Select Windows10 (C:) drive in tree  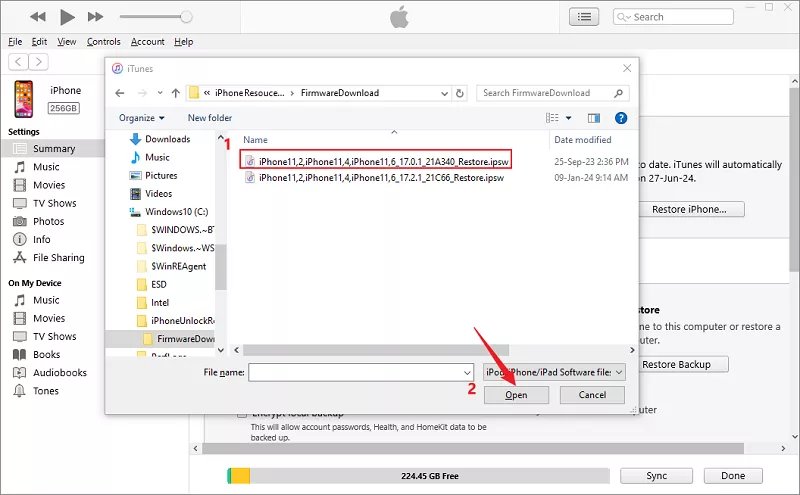(x=176, y=212)
